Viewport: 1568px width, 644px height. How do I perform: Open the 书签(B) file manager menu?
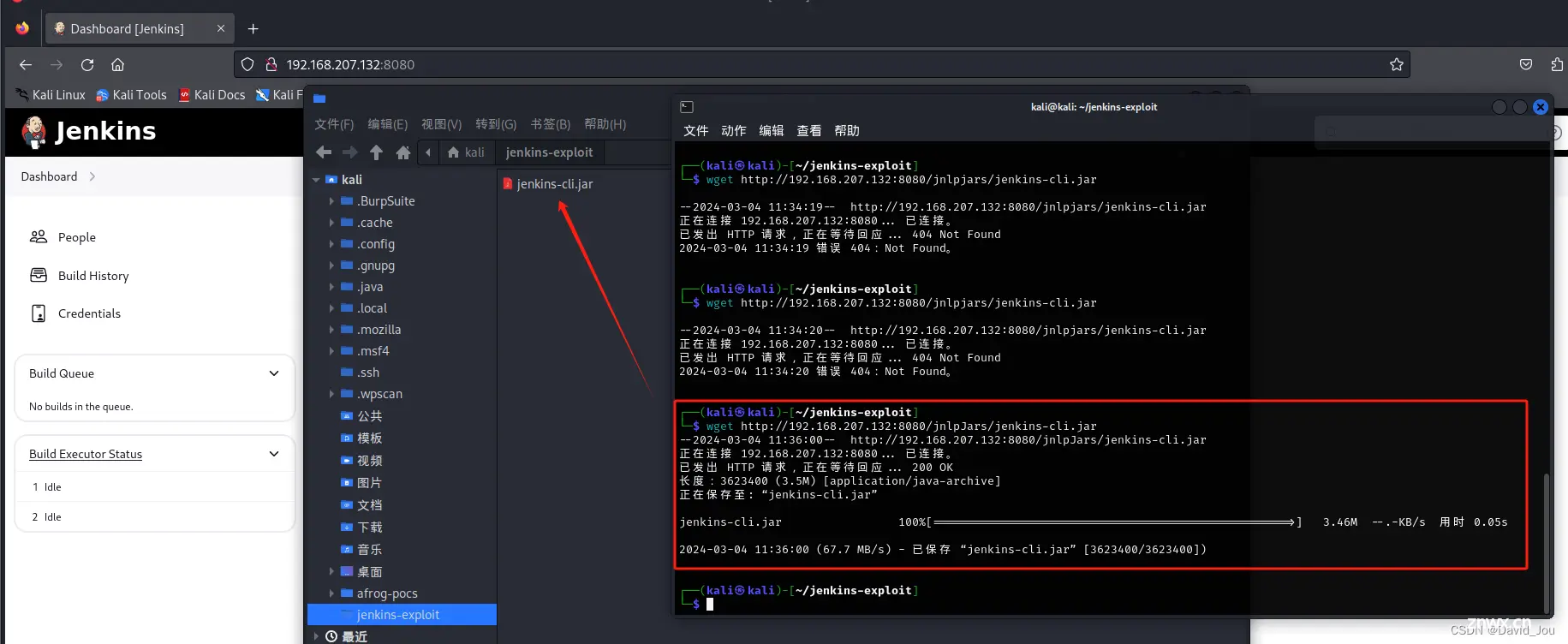point(551,124)
